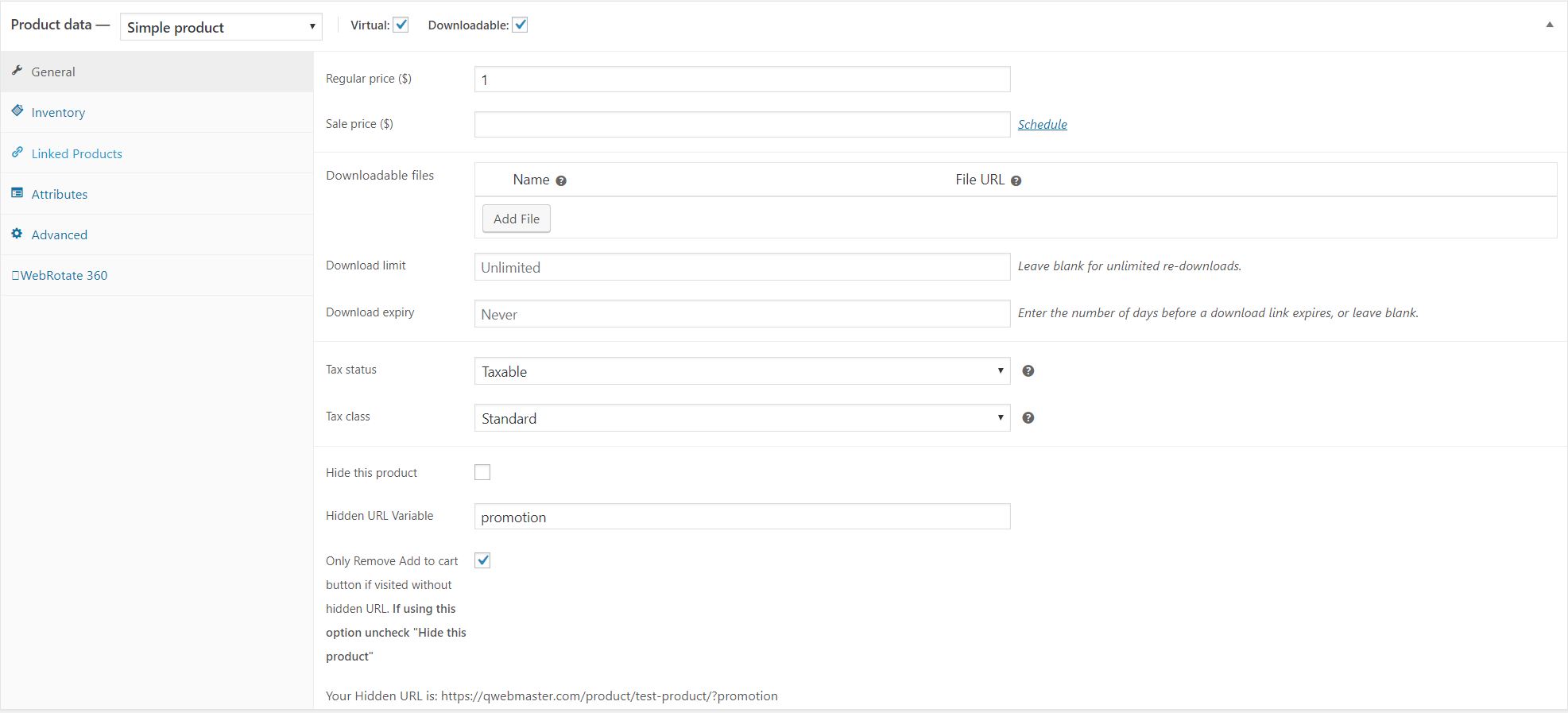Open the Tax status dropdown
The image size is (1568, 713).
click(741, 371)
